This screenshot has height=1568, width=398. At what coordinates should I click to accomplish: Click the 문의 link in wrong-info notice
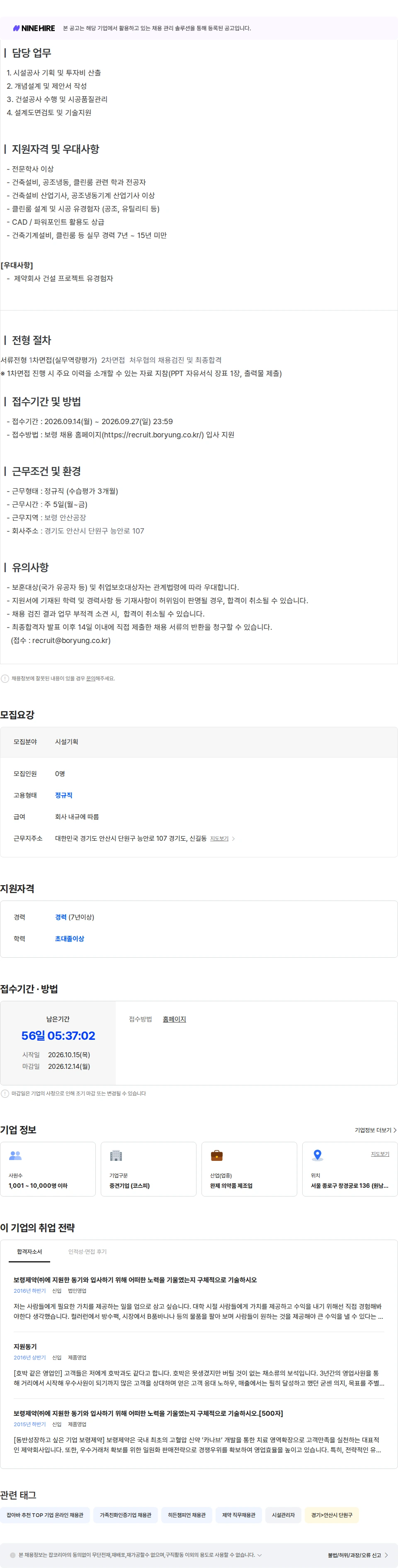click(91, 678)
